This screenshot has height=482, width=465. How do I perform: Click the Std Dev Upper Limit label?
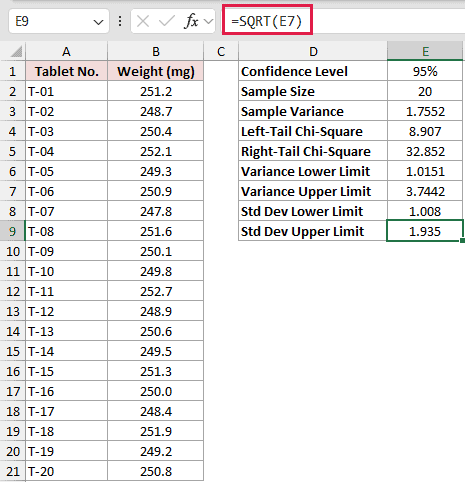tap(313, 231)
